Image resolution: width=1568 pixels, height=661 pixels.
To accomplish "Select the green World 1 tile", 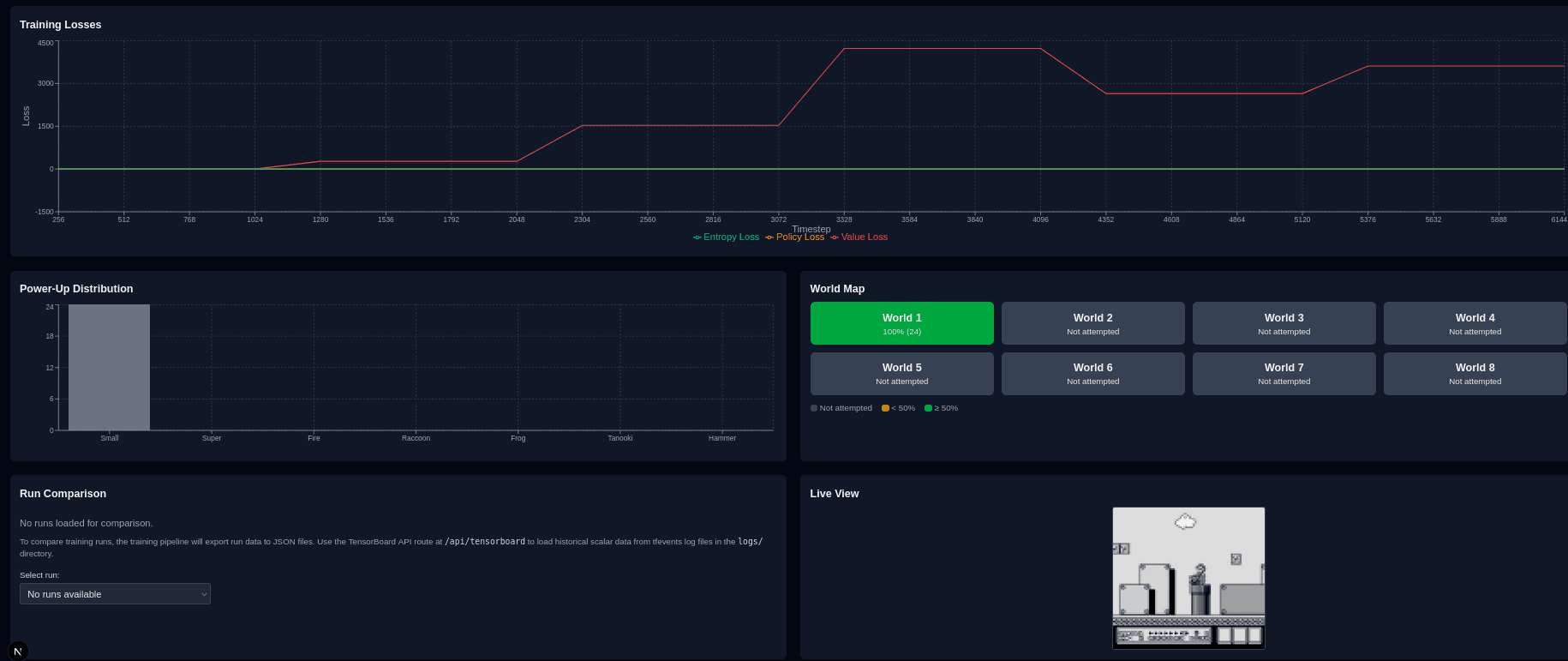I will 901,323.
